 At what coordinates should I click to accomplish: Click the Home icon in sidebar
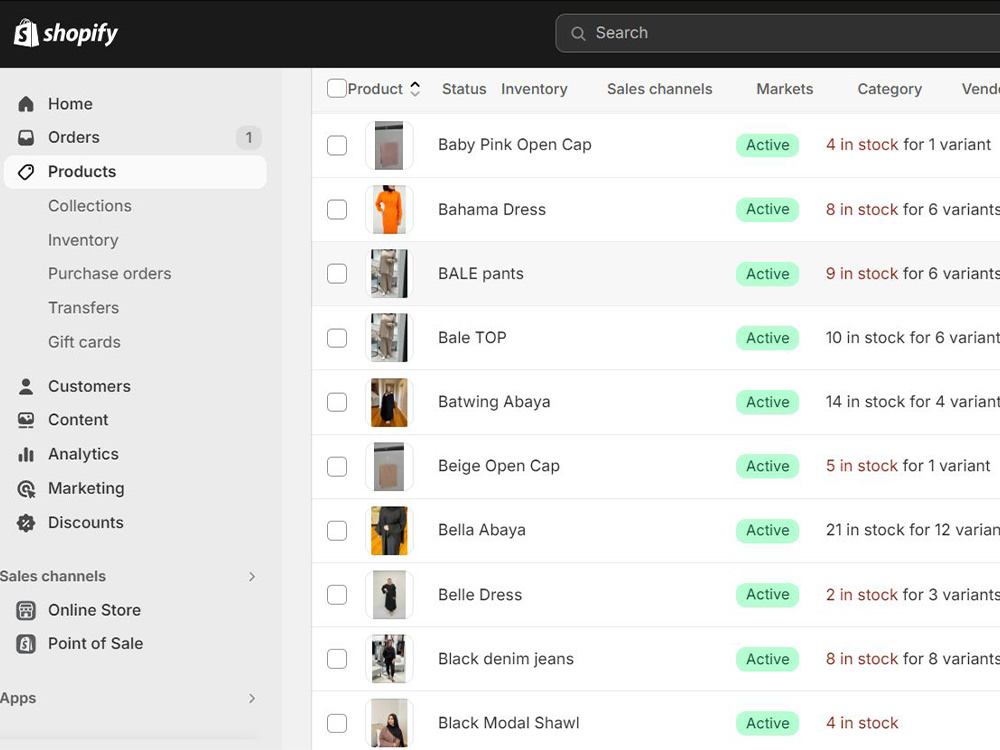[26, 104]
